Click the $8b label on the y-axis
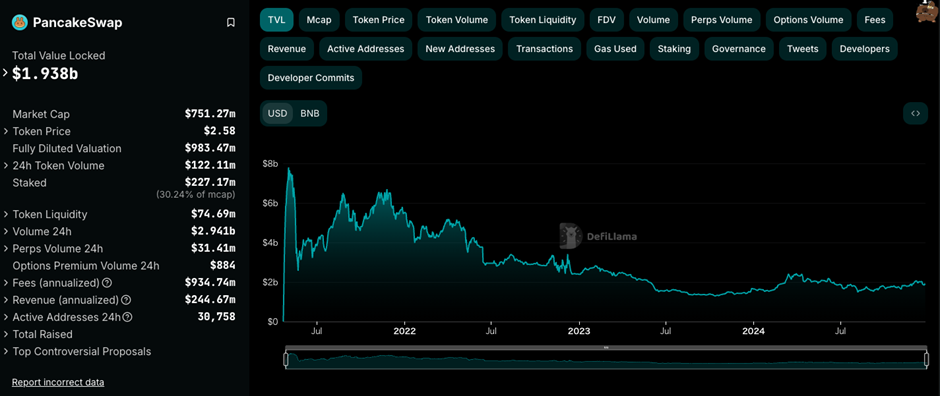 (x=270, y=164)
